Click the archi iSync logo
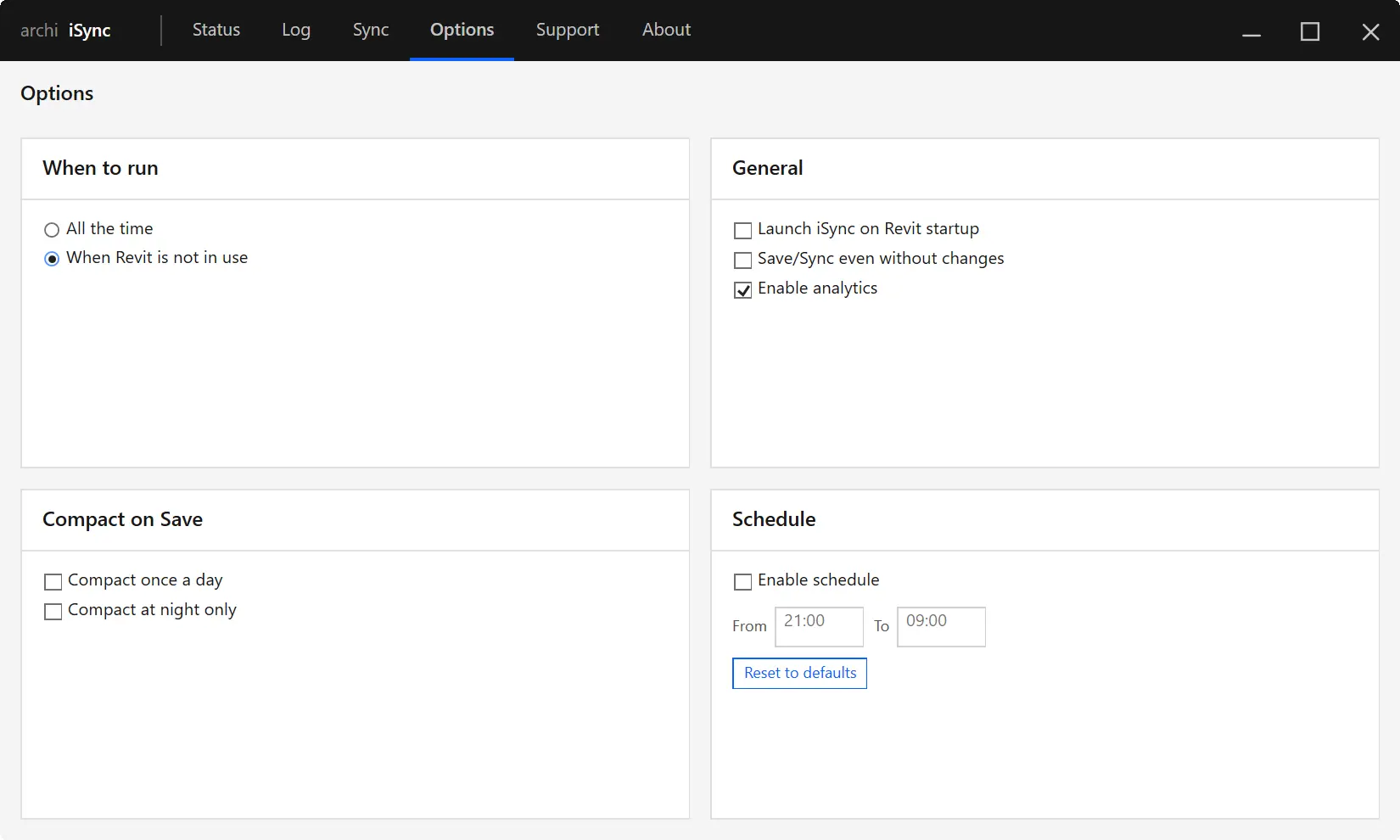Image resolution: width=1400 pixels, height=840 pixels. 66,30
